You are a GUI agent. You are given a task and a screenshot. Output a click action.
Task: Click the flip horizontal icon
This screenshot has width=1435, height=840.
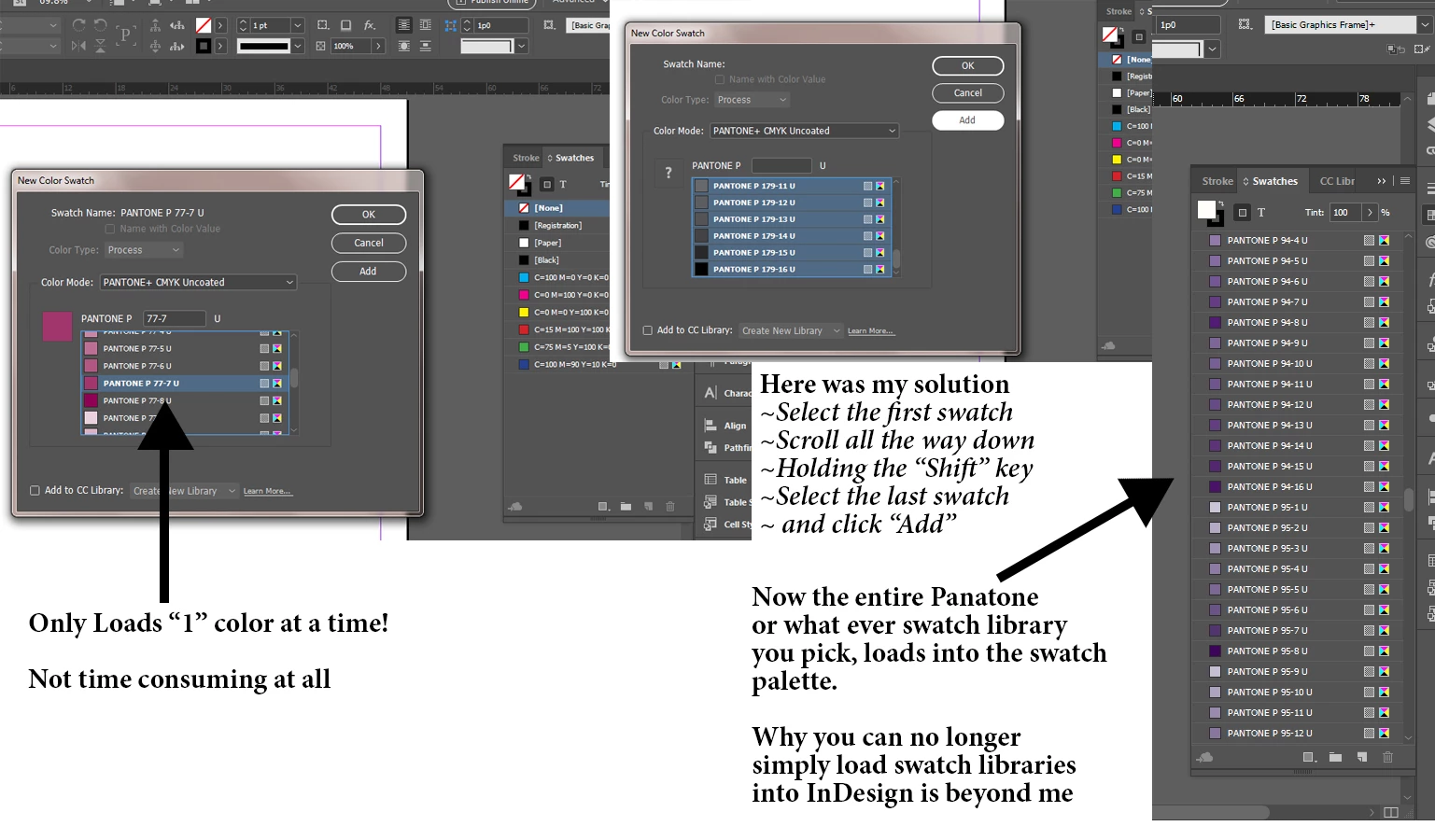pyautogui.click(x=78, y=46)
